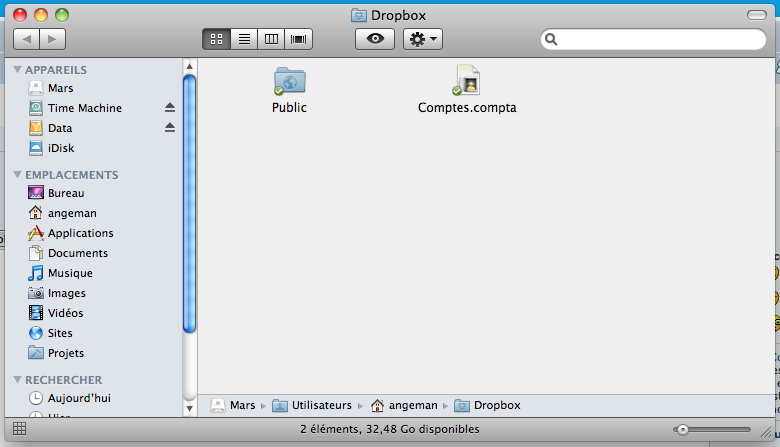This screenshot has height=447, width=780.
Task: Click the status bar item count text
Action: click(390, 429)
